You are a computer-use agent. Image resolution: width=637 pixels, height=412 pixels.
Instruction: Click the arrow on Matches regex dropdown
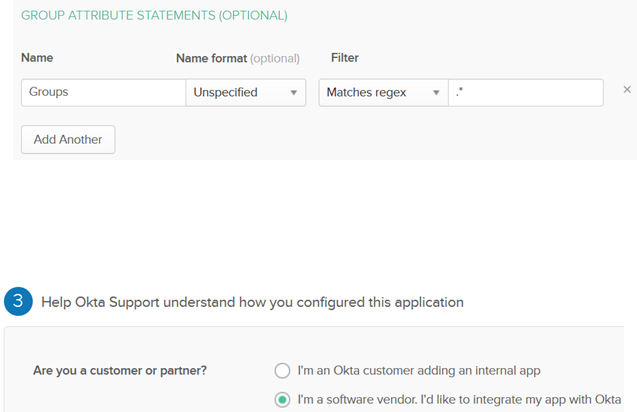[x=436, y=93]
